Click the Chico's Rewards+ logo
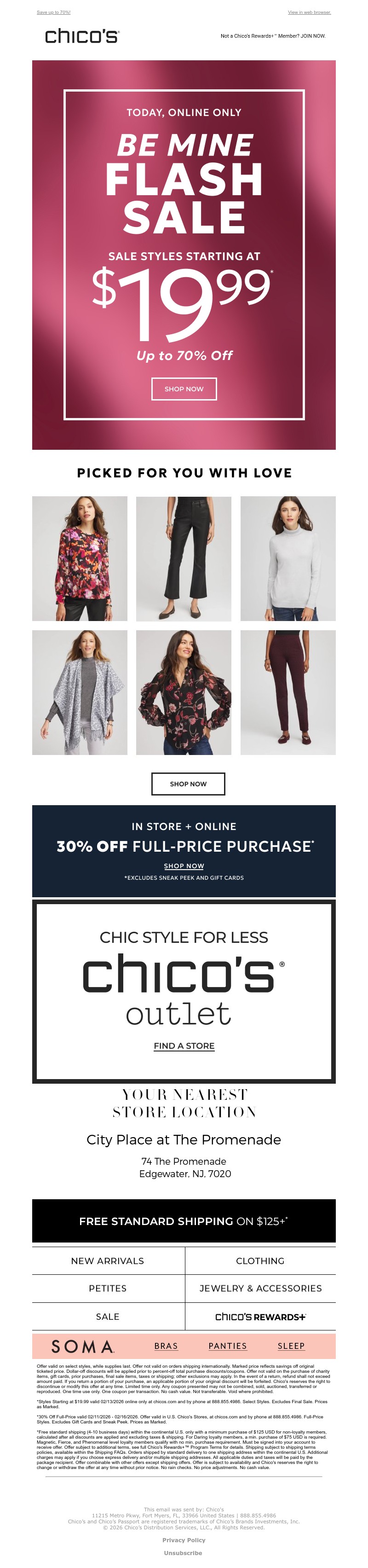The image size is (368, 1568). [x=260, y=1317]
